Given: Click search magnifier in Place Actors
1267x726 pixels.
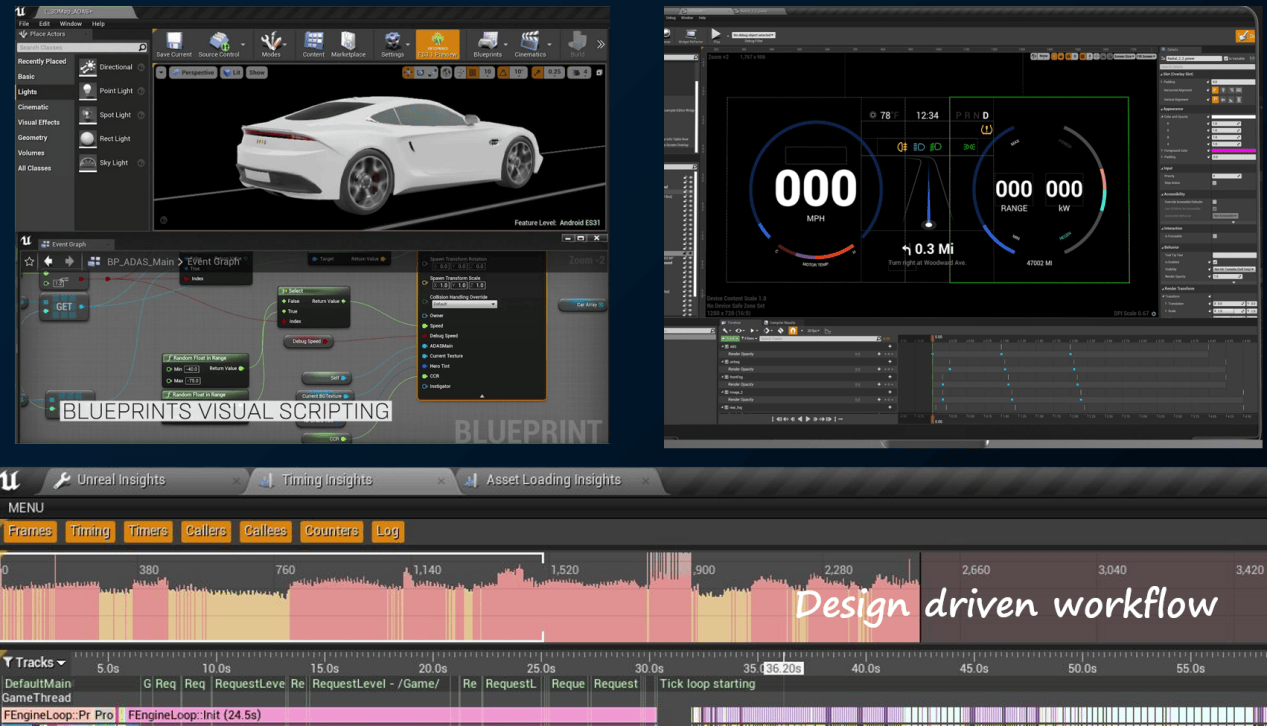Looking at the screenshot, I should point(142,47).
